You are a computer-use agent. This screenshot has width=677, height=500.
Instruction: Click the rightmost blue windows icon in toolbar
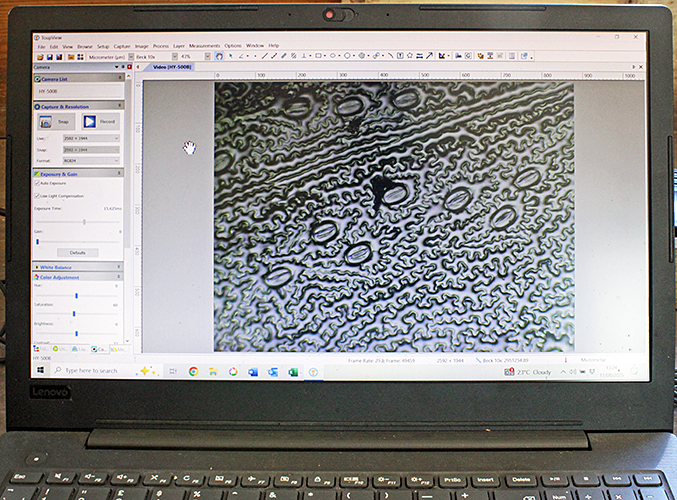[x=524, y=56]
